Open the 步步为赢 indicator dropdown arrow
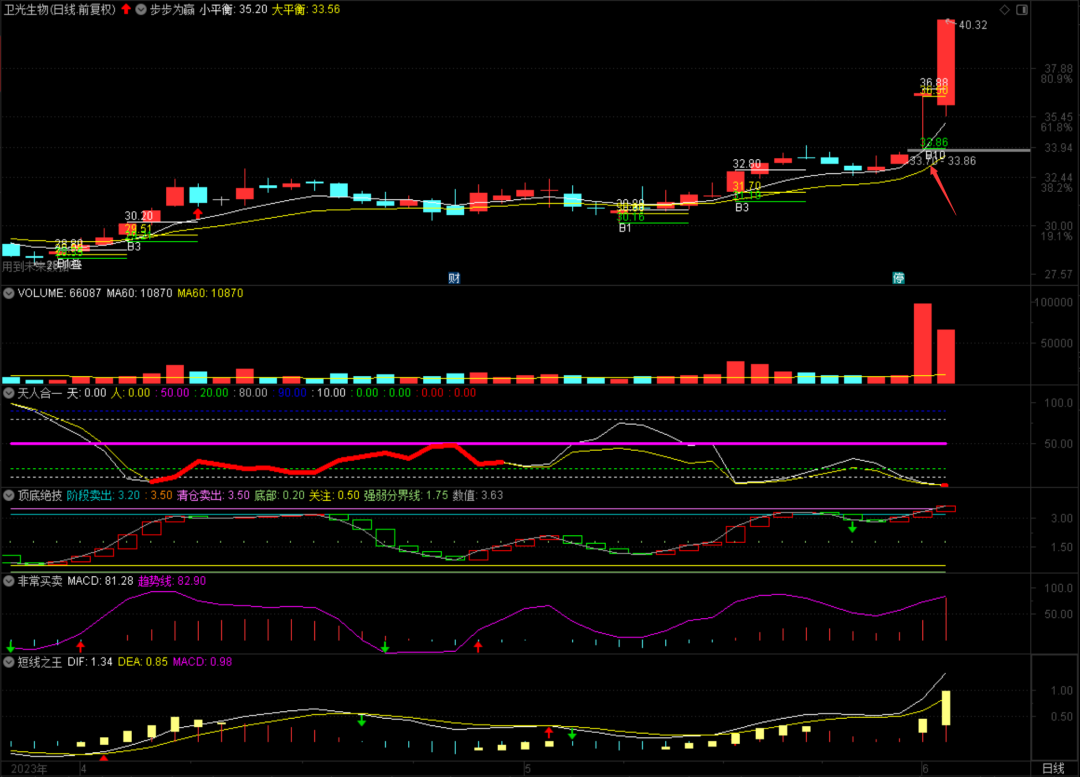The width and height of the screenshot is (1080, 777). click(x=141, y=9)
